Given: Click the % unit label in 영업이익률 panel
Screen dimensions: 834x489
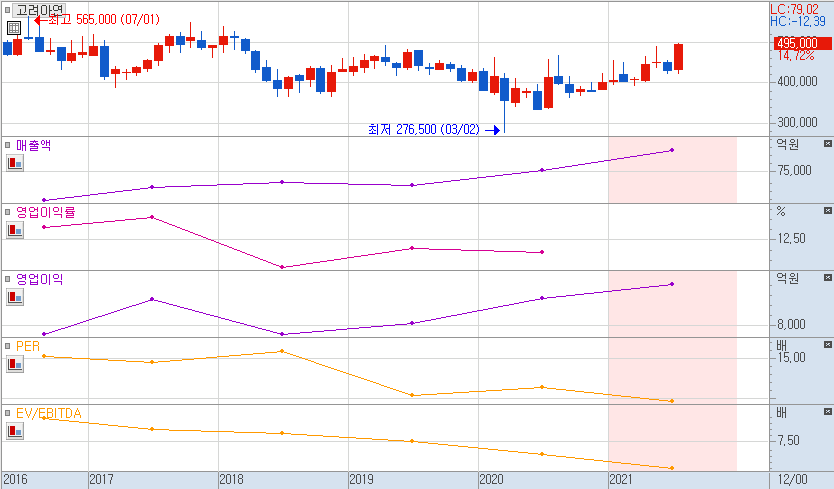Looking at the screenshot, I should tap(781, 211).
